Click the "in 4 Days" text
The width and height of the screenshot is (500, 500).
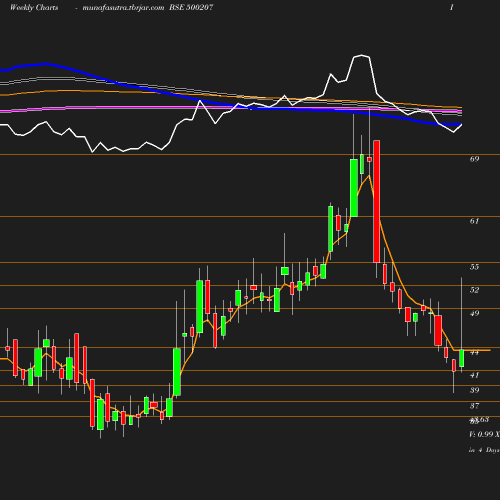click(x=484, y=450)
